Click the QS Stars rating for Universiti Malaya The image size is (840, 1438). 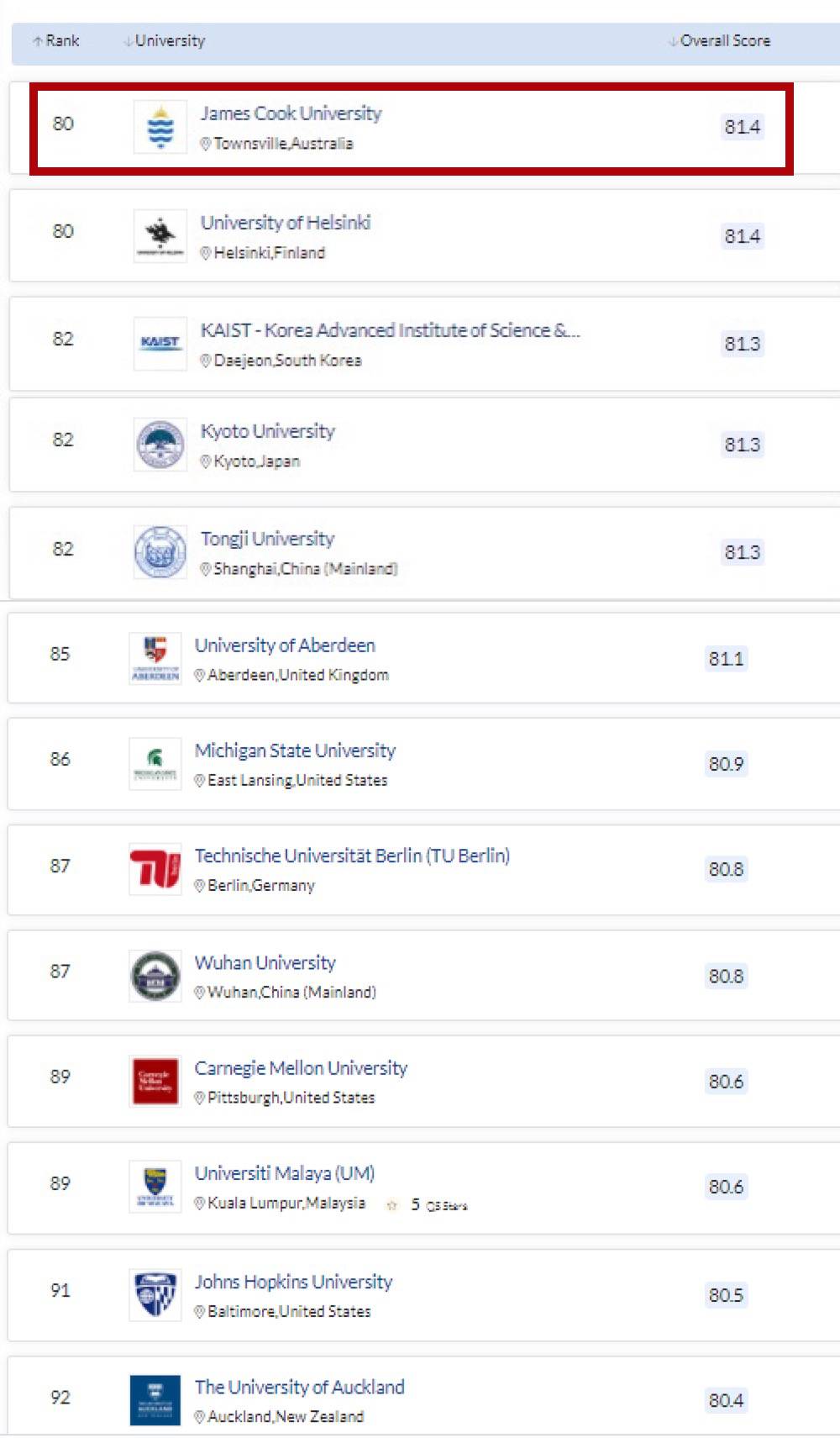coord(427,1205)
